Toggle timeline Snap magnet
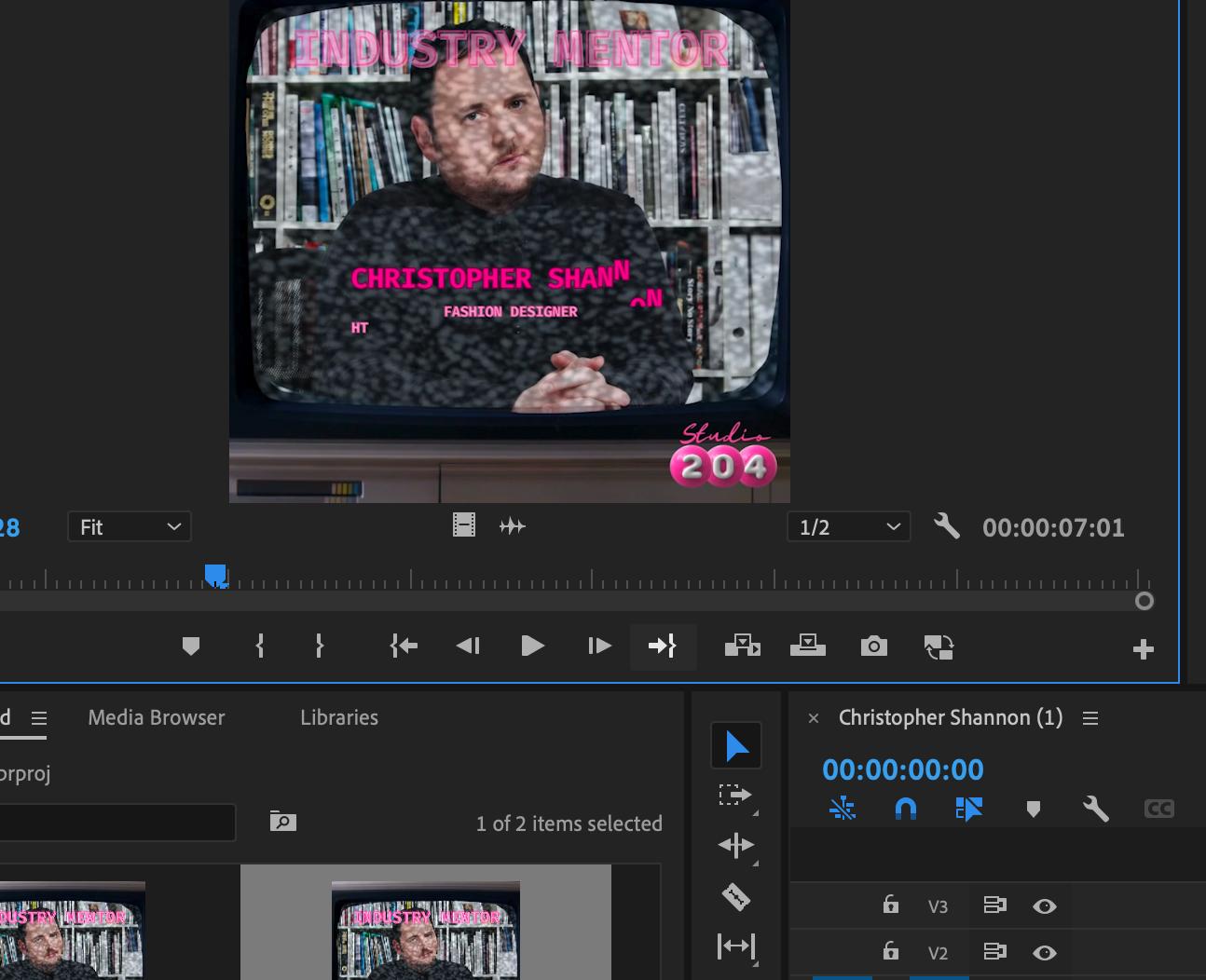1206x980 pixels. [x=906, y=808]
